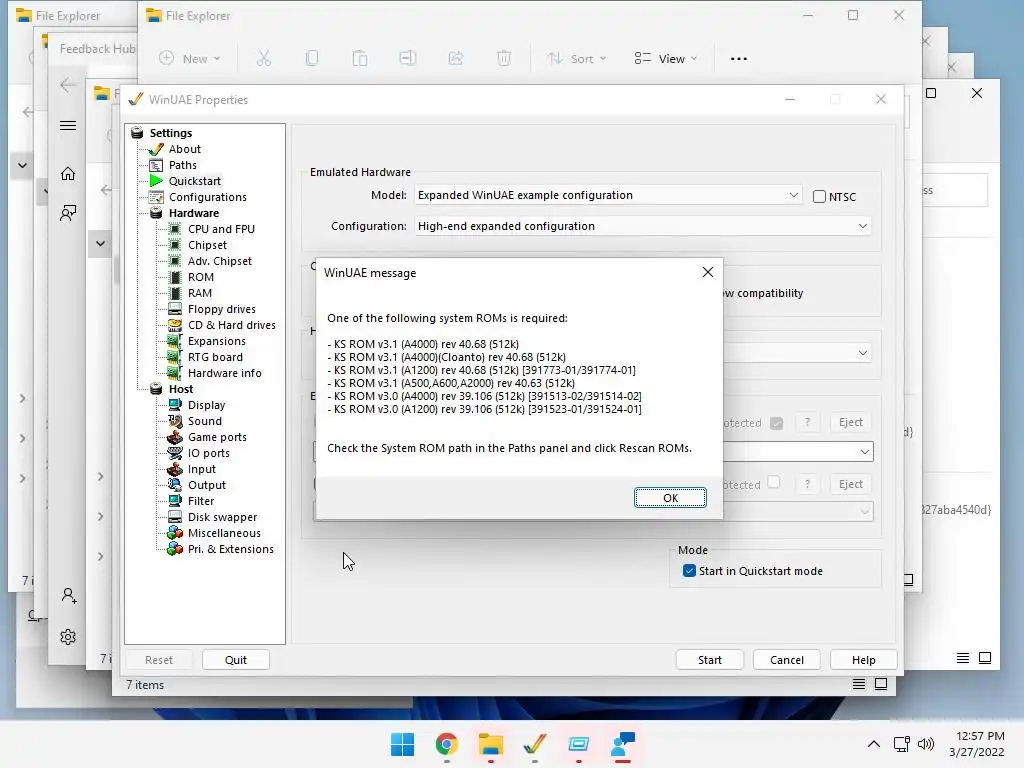Select Paths in the settings tree
Screen dimensions: 1024x768
pos(182,165)
